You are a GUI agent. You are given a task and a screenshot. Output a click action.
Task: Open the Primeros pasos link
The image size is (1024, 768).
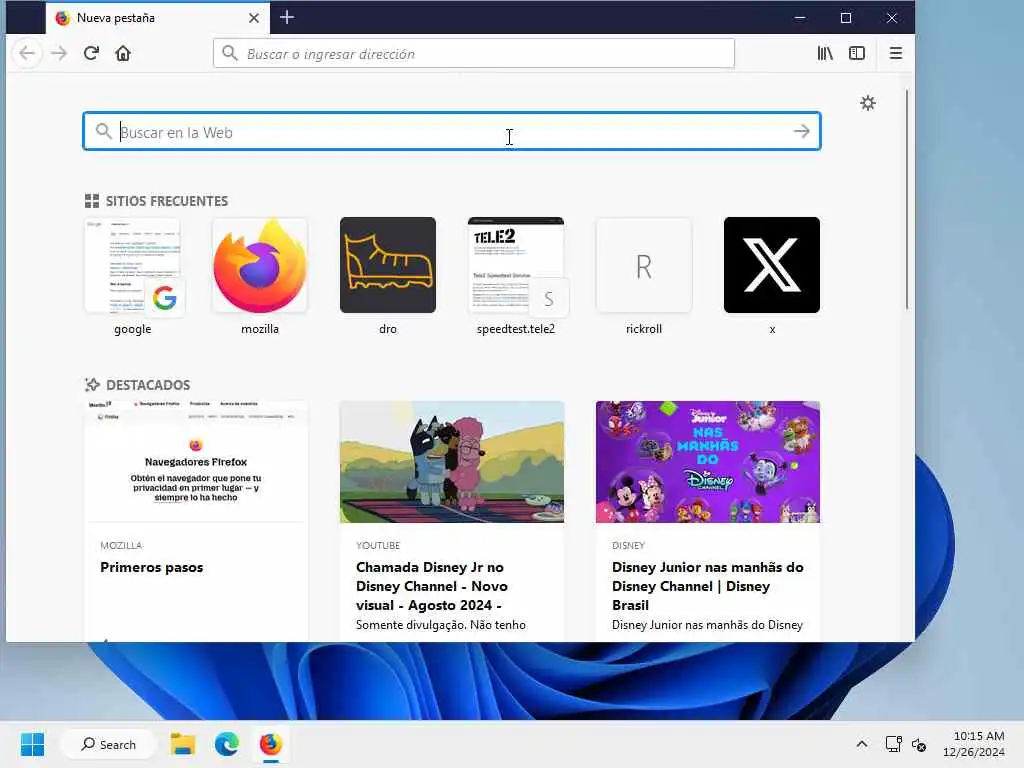click(152, 567)
